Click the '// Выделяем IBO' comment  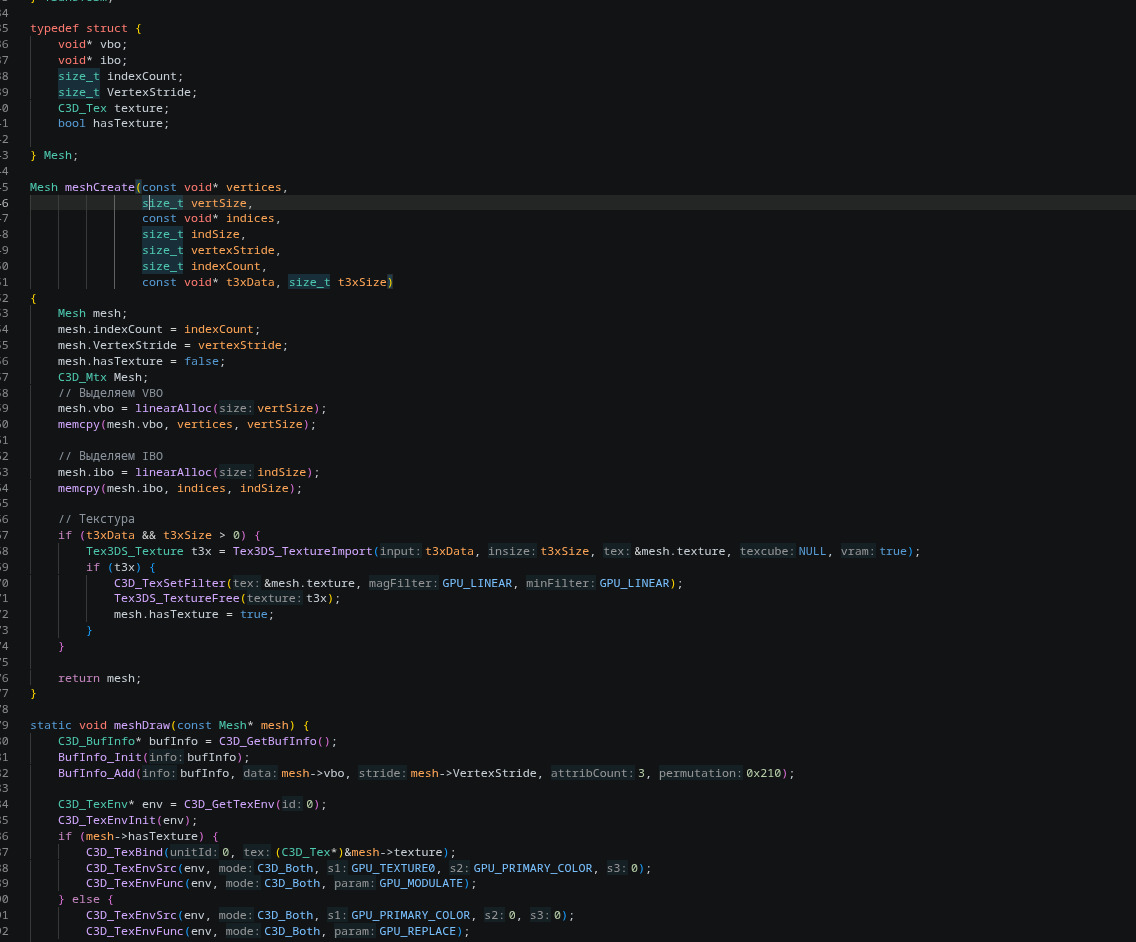110,456
